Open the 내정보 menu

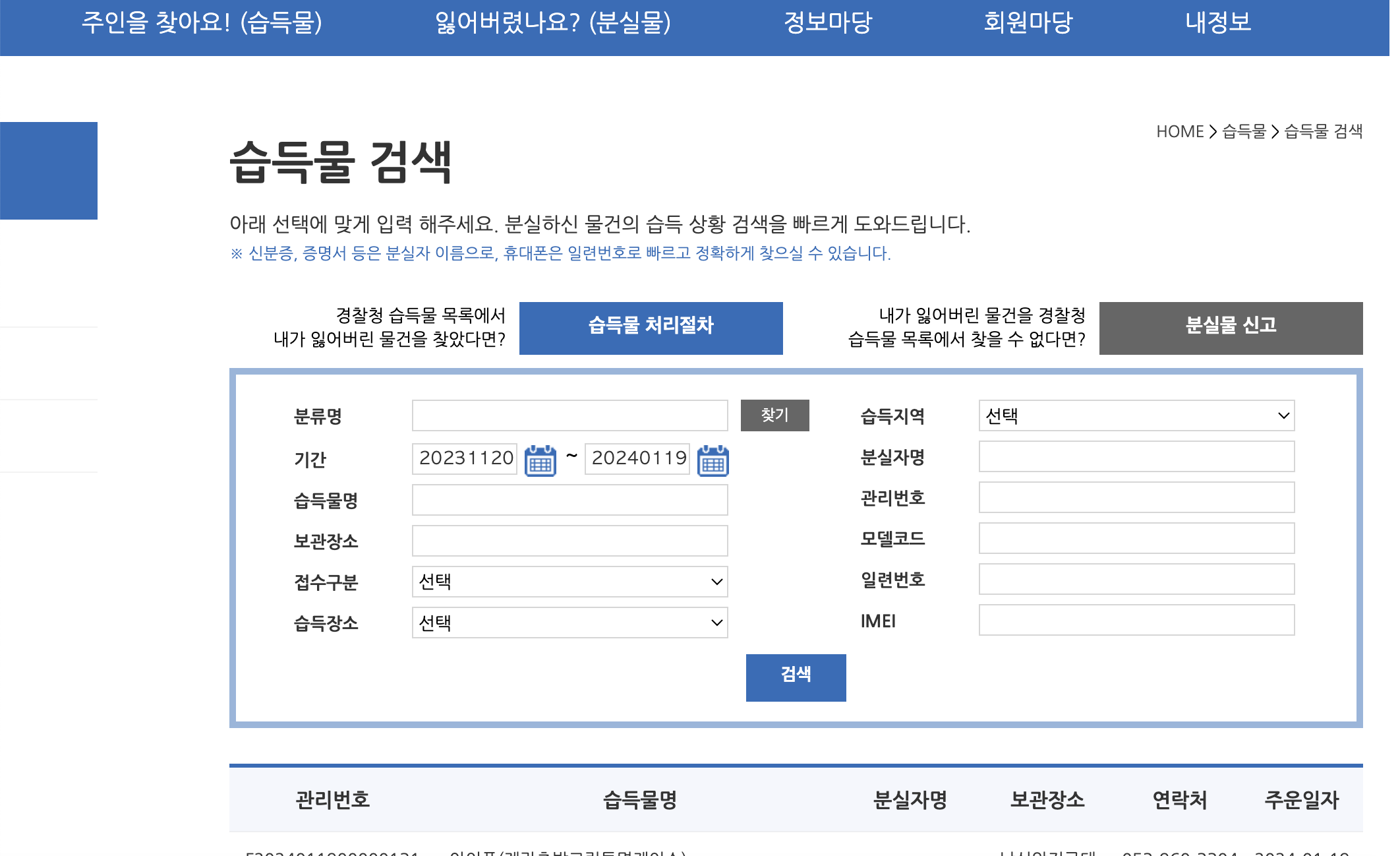(x=1217, y=23)
